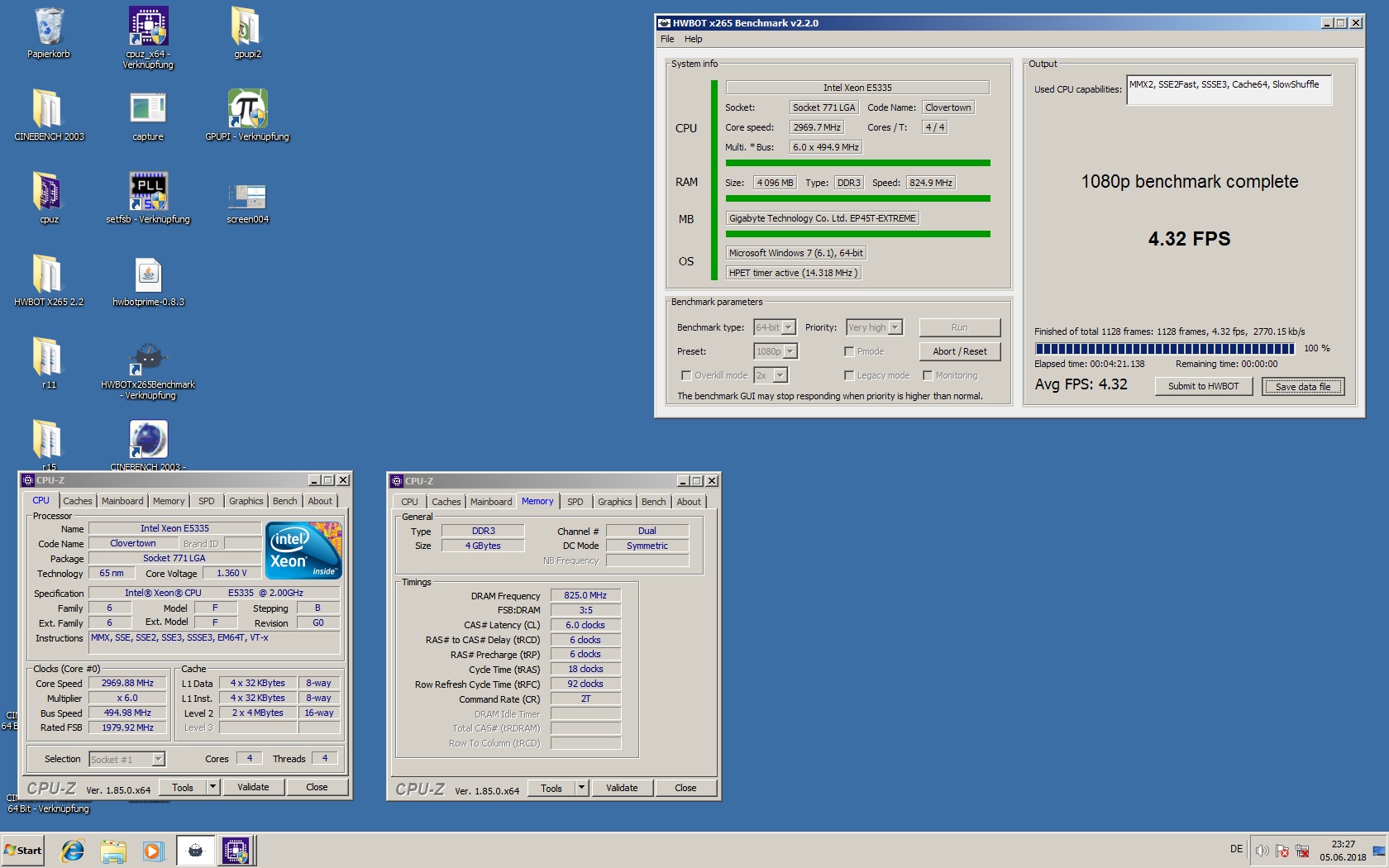Click the Show desktop button at the taskbar end

click(x=1378, y=851)
